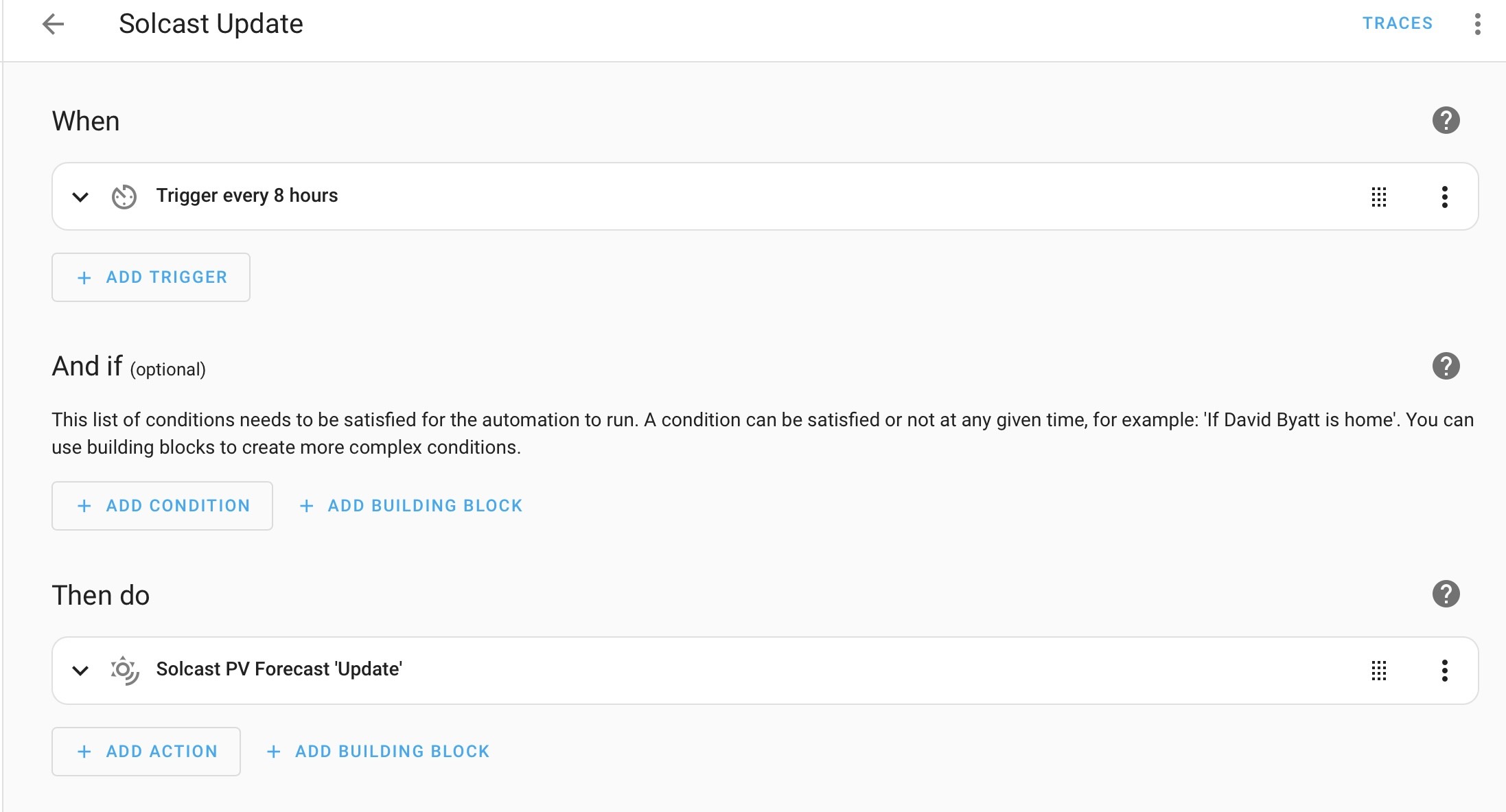Expand the Solcast PV Forecast action
This screenshot has height=812, width=1506.
click(x=80, y=671)
